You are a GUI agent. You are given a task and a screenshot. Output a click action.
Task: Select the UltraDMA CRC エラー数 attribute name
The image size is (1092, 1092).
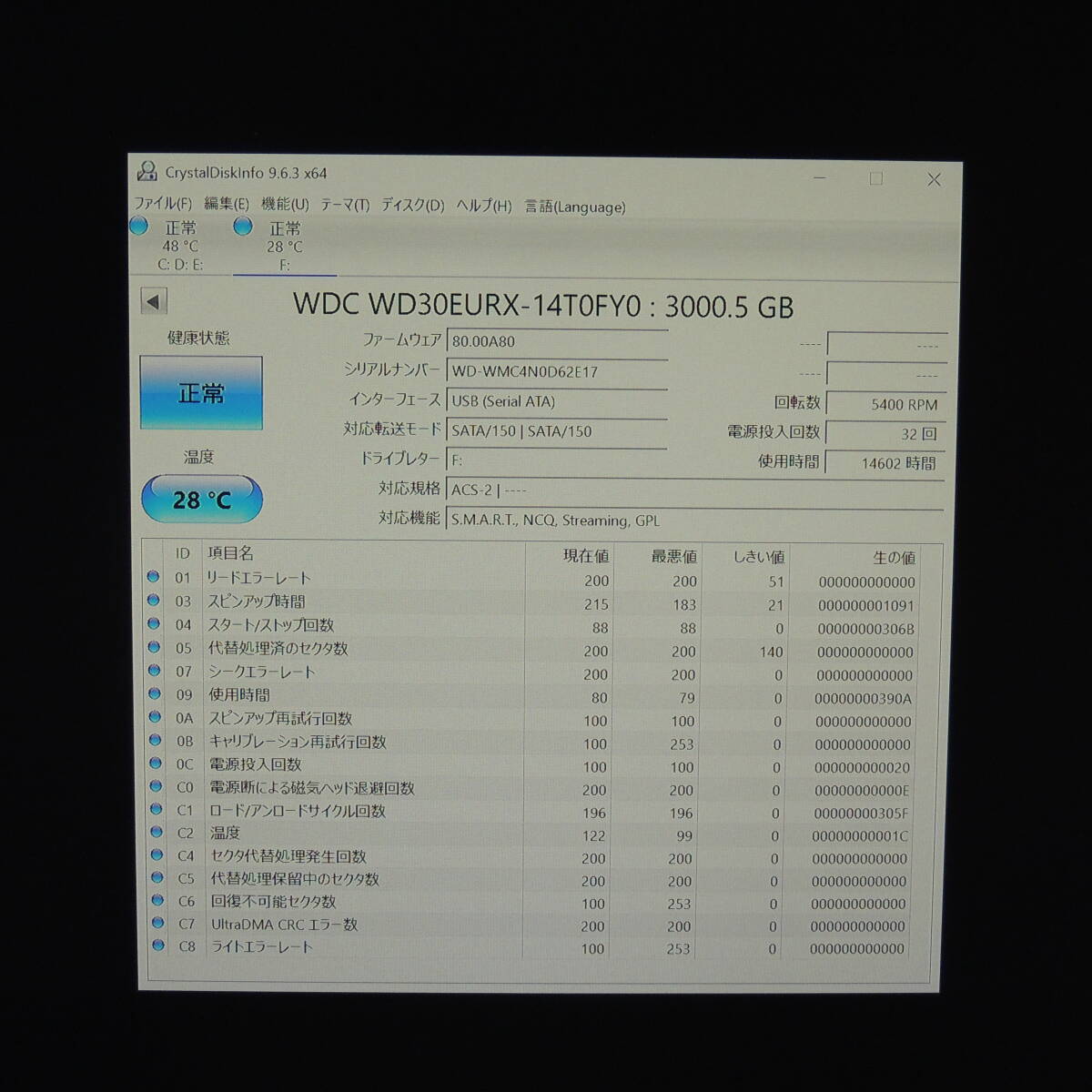pos(285,925)
